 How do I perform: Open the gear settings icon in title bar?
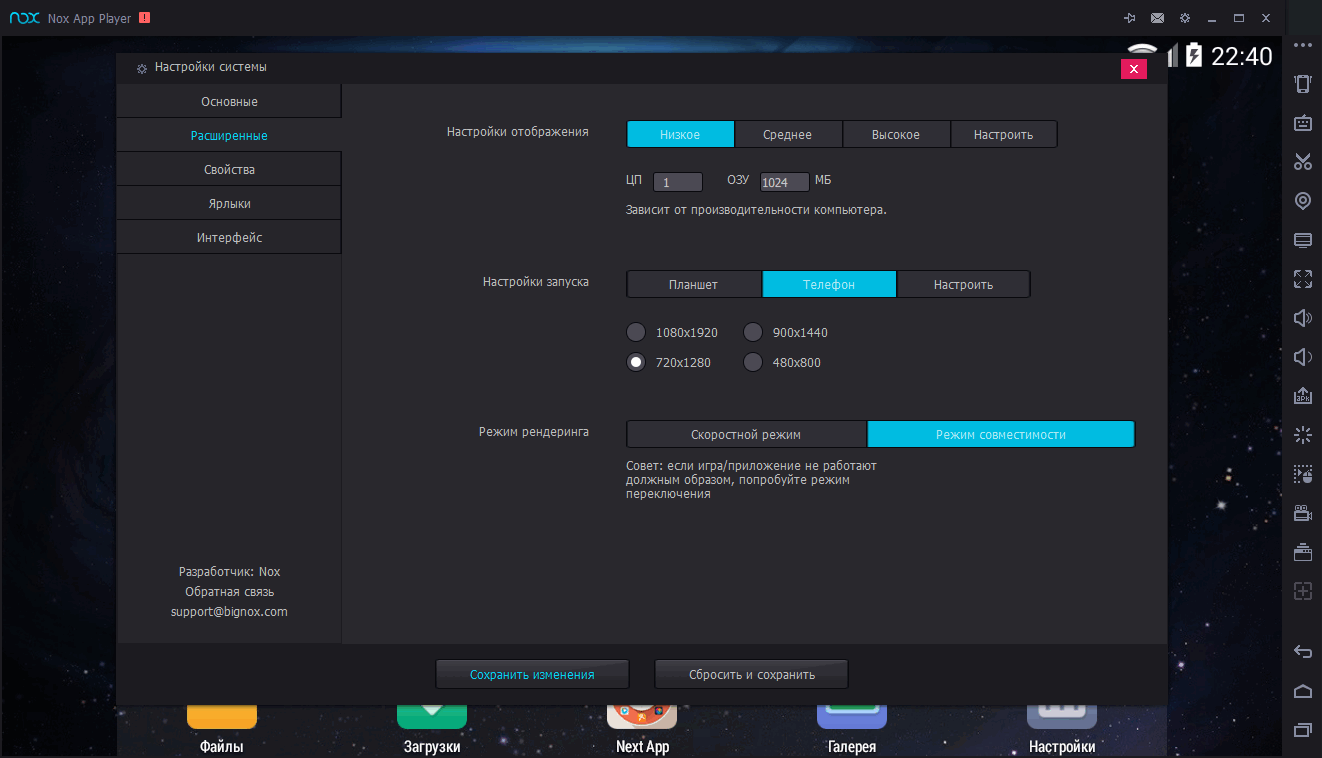pos(1185,18)
